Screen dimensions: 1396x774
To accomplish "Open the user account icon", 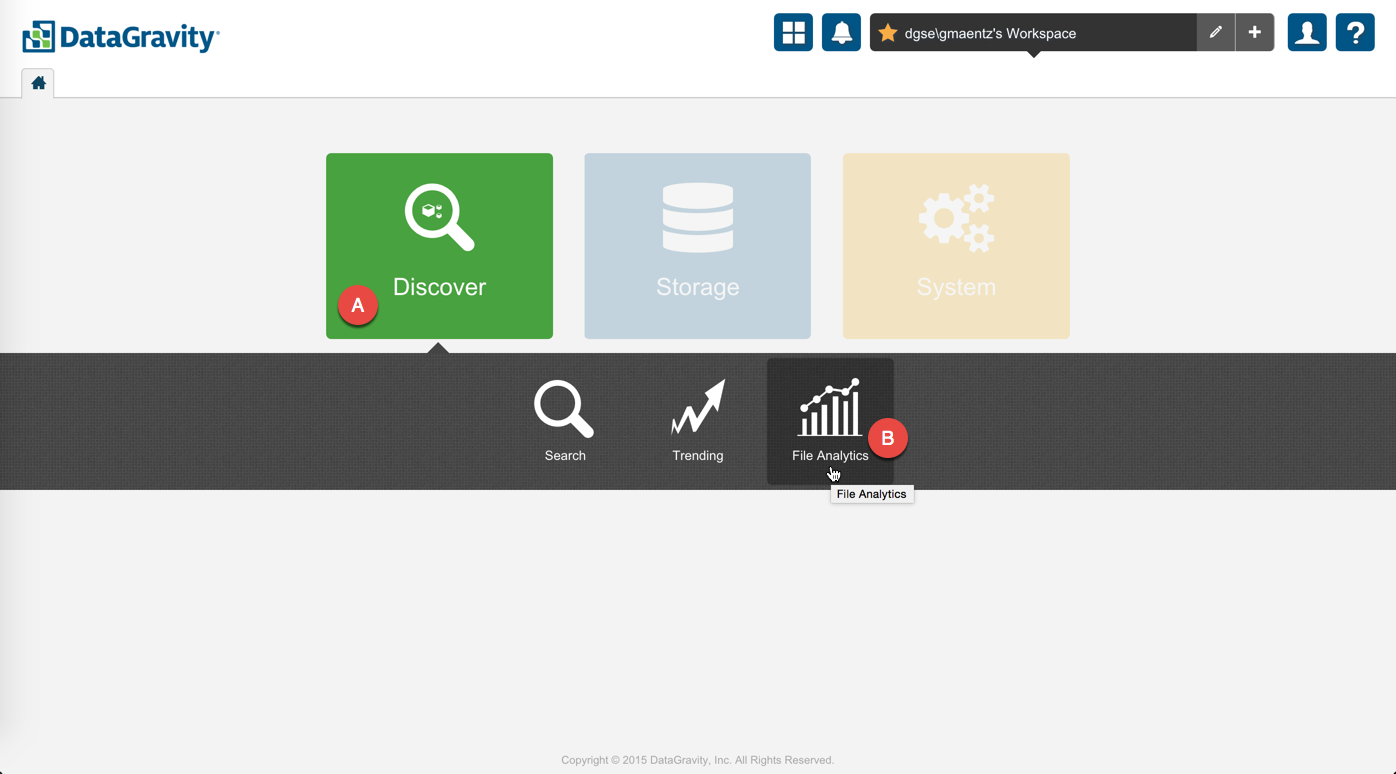I will tap(1307, 32).
